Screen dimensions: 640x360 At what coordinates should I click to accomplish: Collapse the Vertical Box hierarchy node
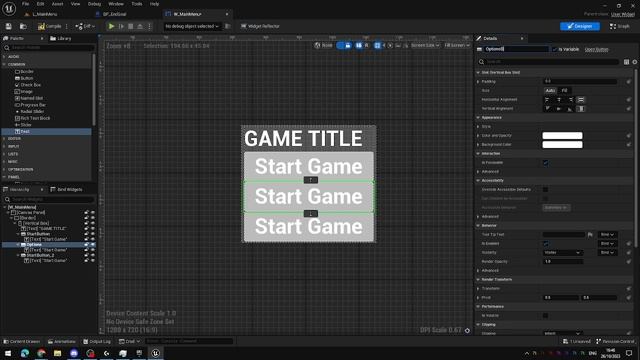[x=15, y=223]
